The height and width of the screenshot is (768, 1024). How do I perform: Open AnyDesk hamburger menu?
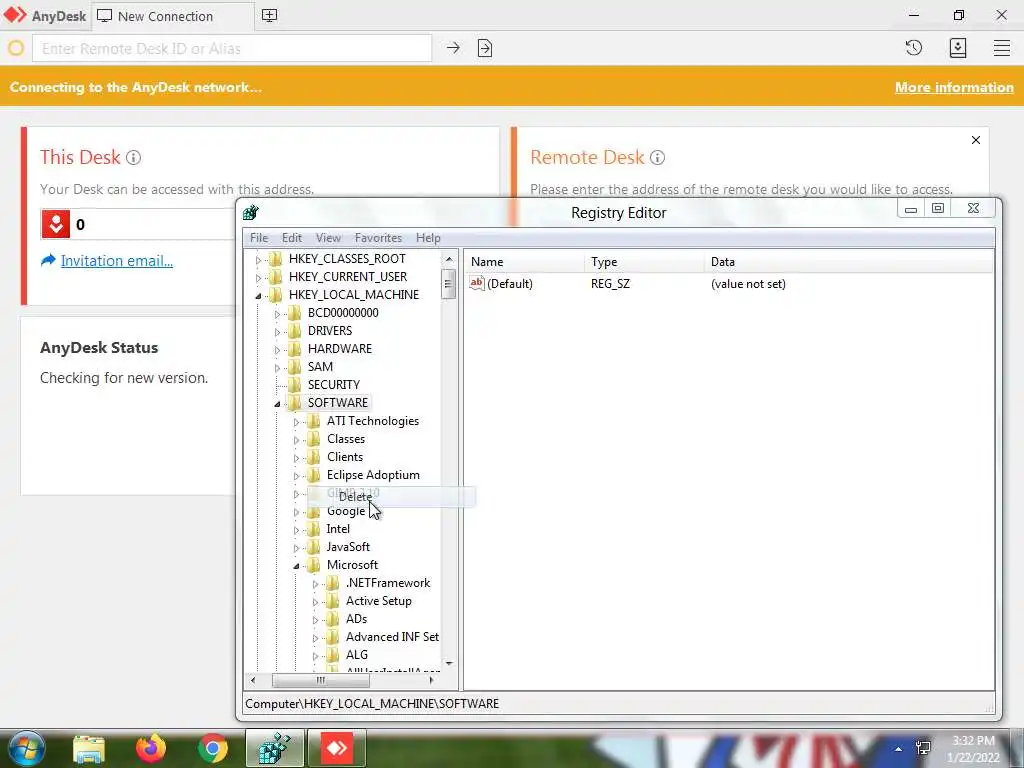click(1002, 48)
